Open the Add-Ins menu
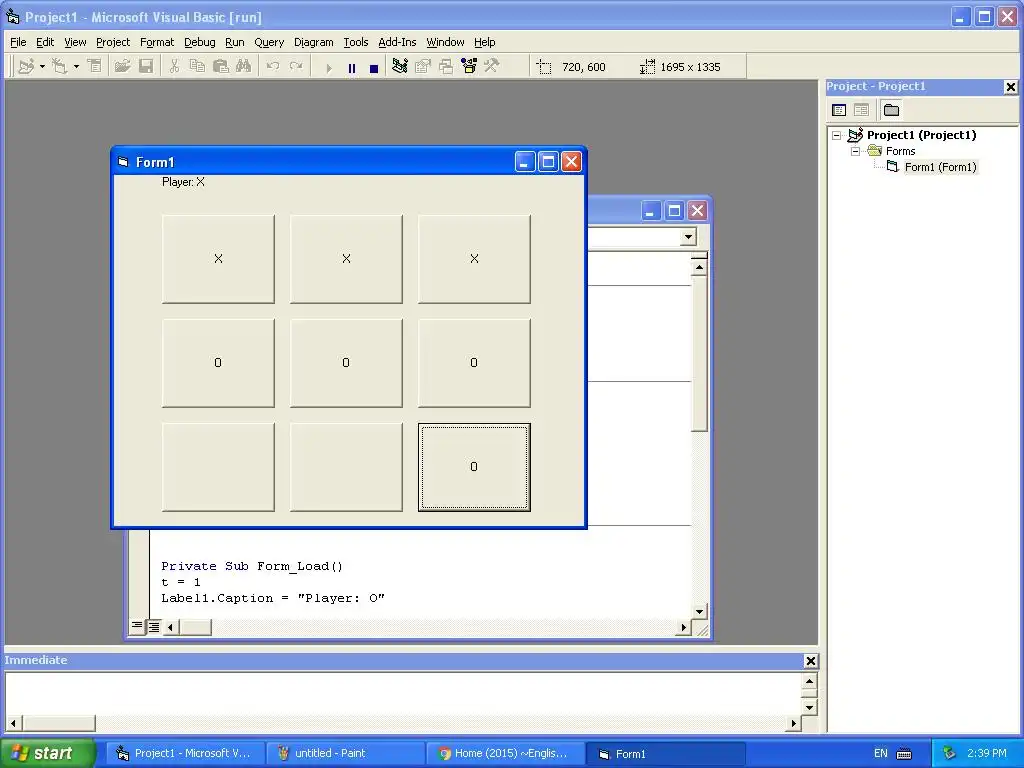Viewport: 1024px width, 768px height. [397, 42]
